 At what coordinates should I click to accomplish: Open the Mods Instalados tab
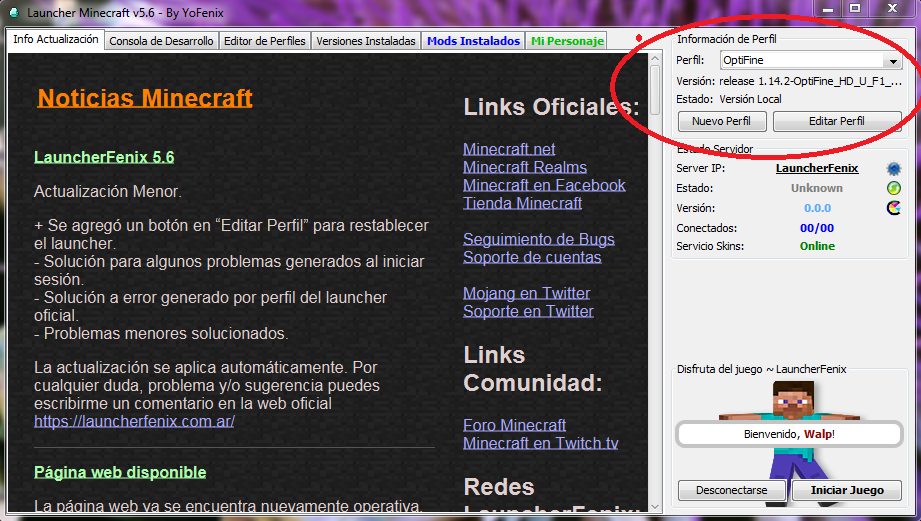click(x=473, y=41)
